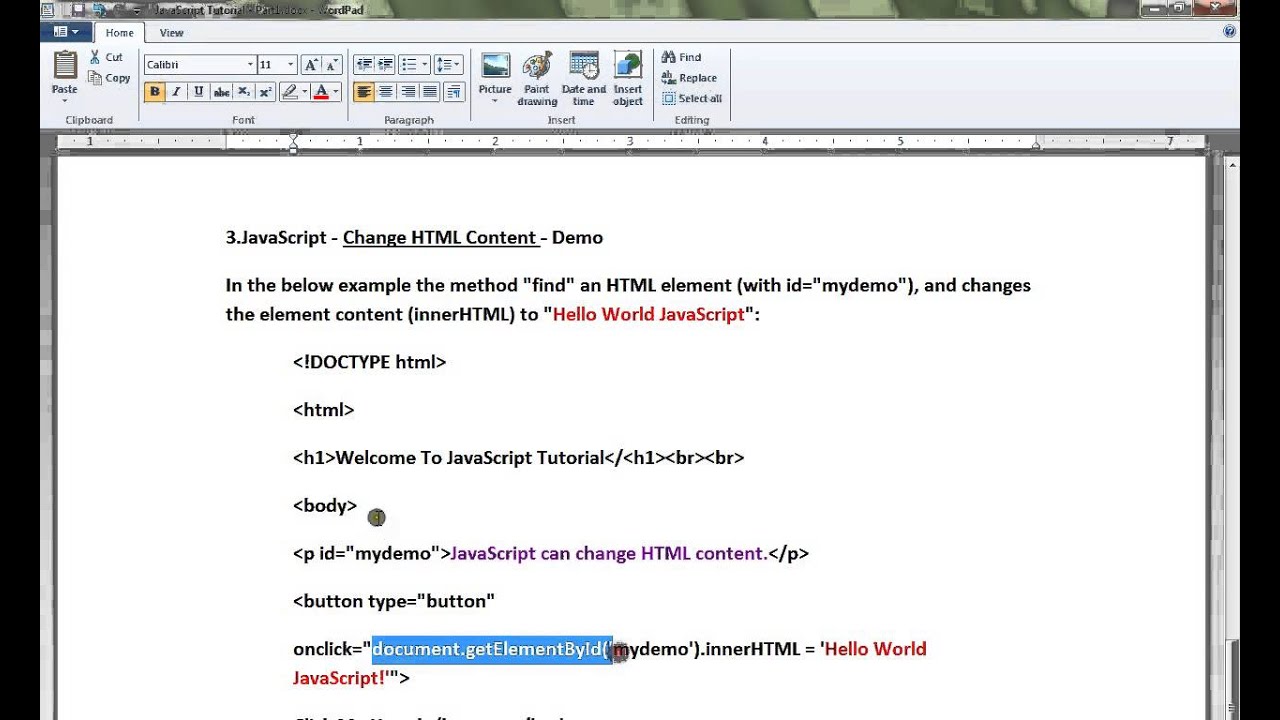Screen dimensions: 1280x720
Task: Start a bulleted list
Action: (x=408, y=64)
